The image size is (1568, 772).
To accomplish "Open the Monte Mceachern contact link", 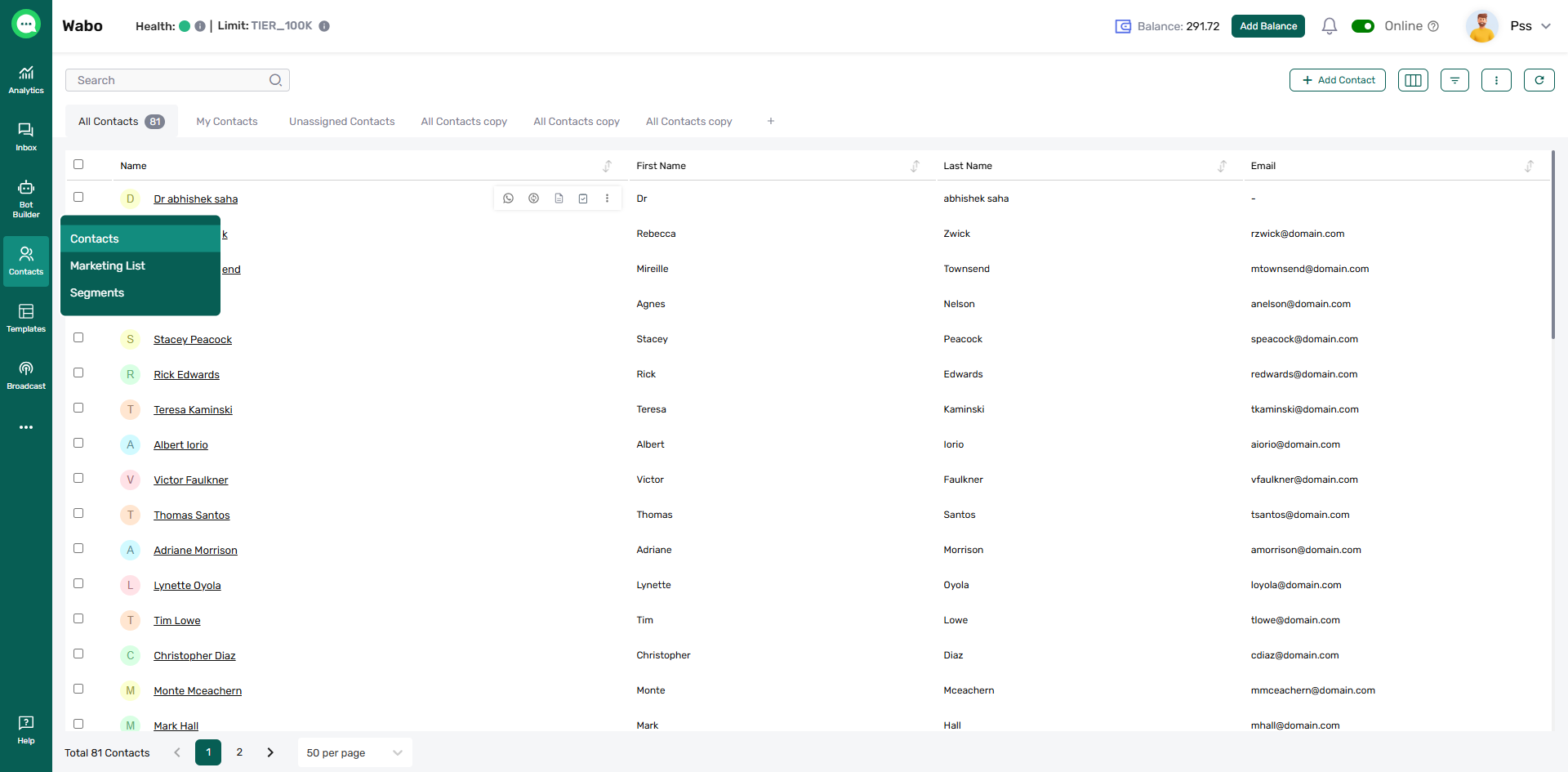I will point(198,690).
